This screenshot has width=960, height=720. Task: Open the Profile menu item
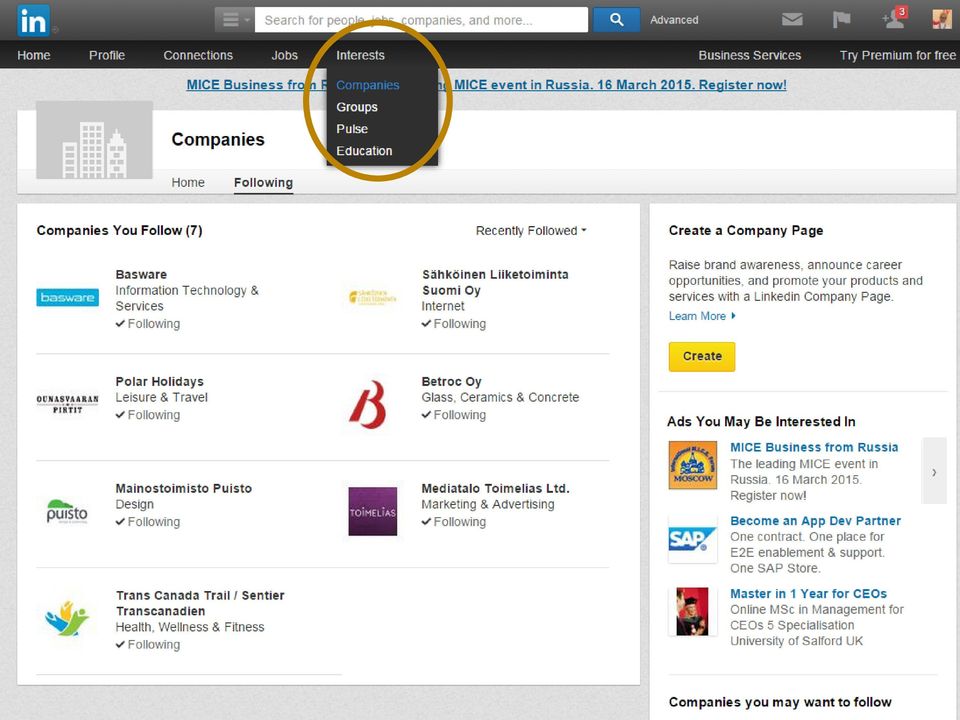point(107,55)
